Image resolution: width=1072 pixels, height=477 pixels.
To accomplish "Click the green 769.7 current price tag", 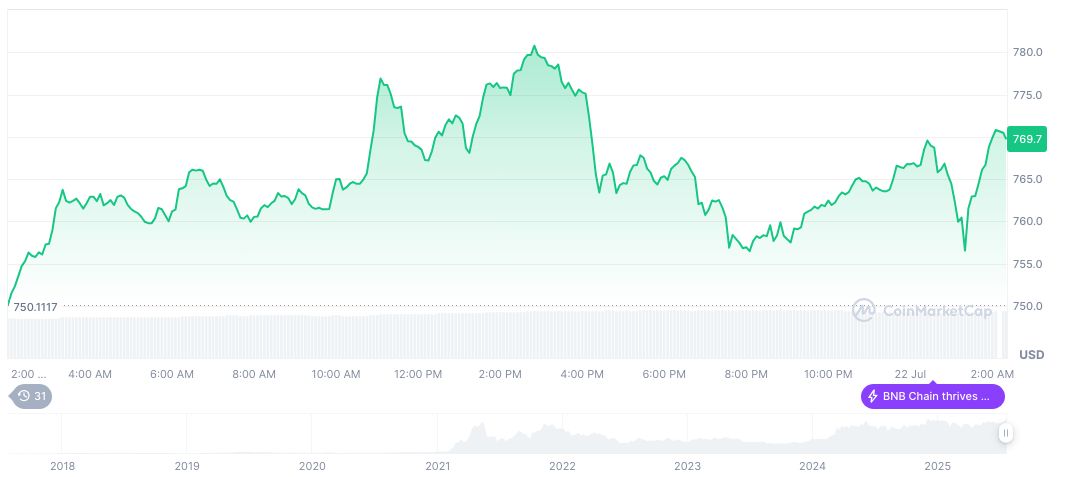I will pyautogui.click(x=1027, y=139).
